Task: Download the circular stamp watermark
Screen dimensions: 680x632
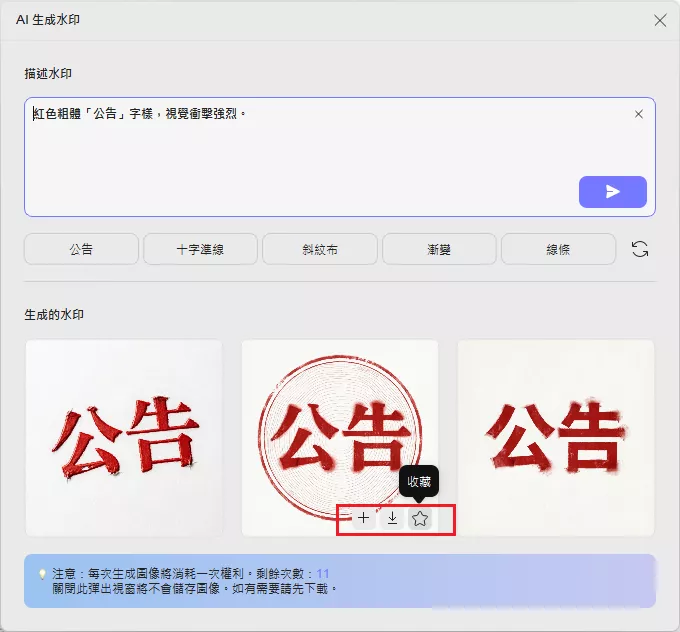Action: tap(392, 518)
